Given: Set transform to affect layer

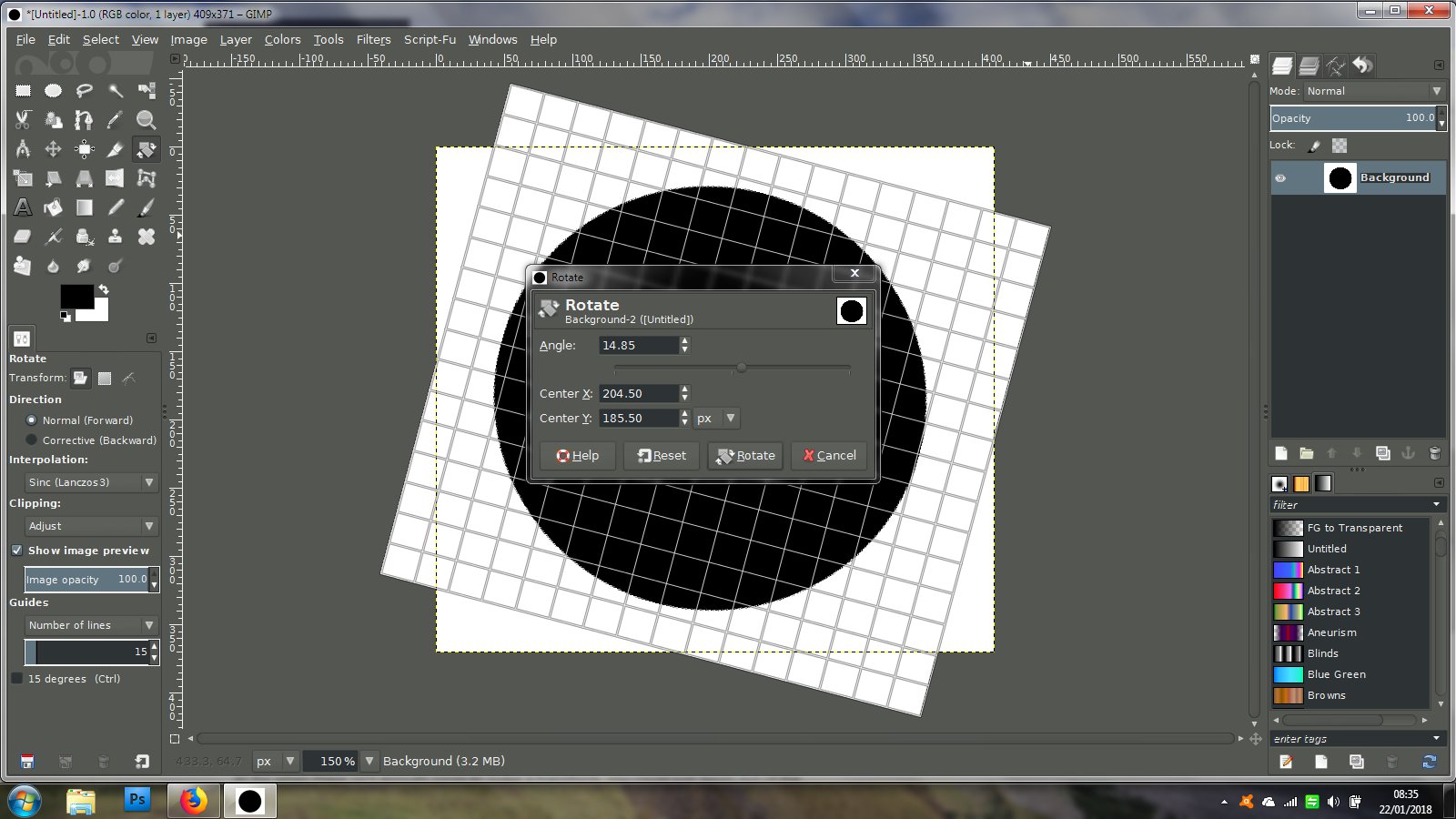Looking at the screenshot, I should coord(80,378).
